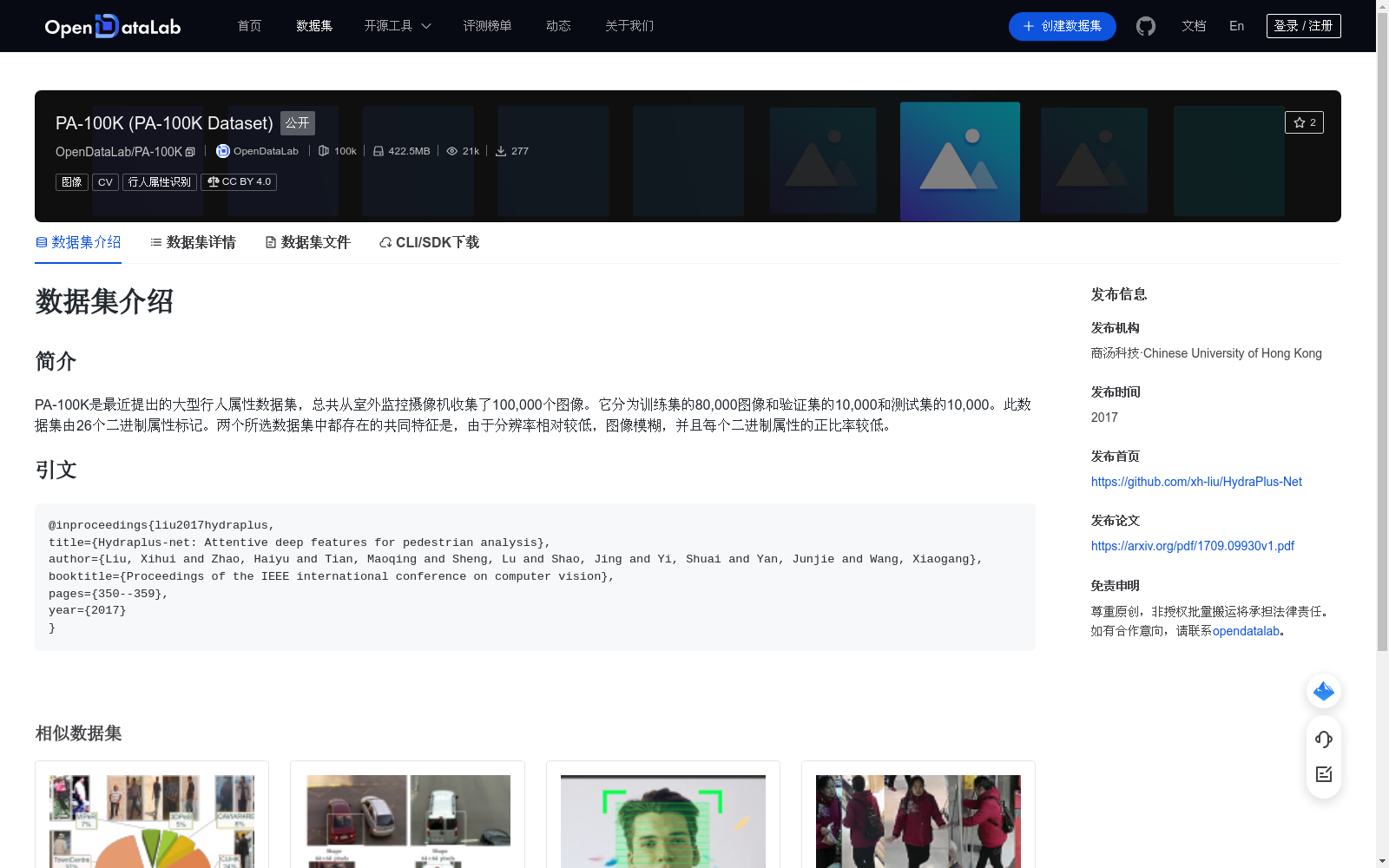This screenshot has width=1389, height=868.
Task: Click the CC BY 4.0 license tag
Action: pos(239,182)
